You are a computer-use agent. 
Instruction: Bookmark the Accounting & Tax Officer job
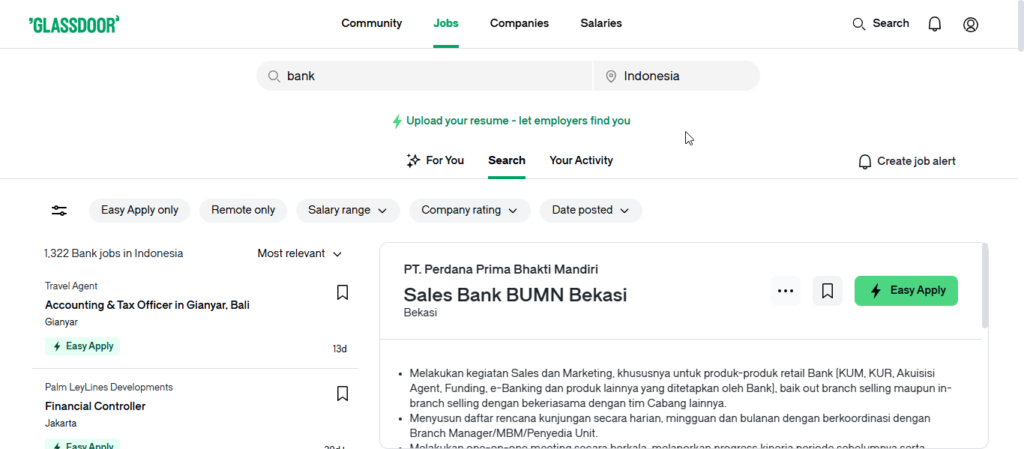pyautogui.click(x=342, y=292)
